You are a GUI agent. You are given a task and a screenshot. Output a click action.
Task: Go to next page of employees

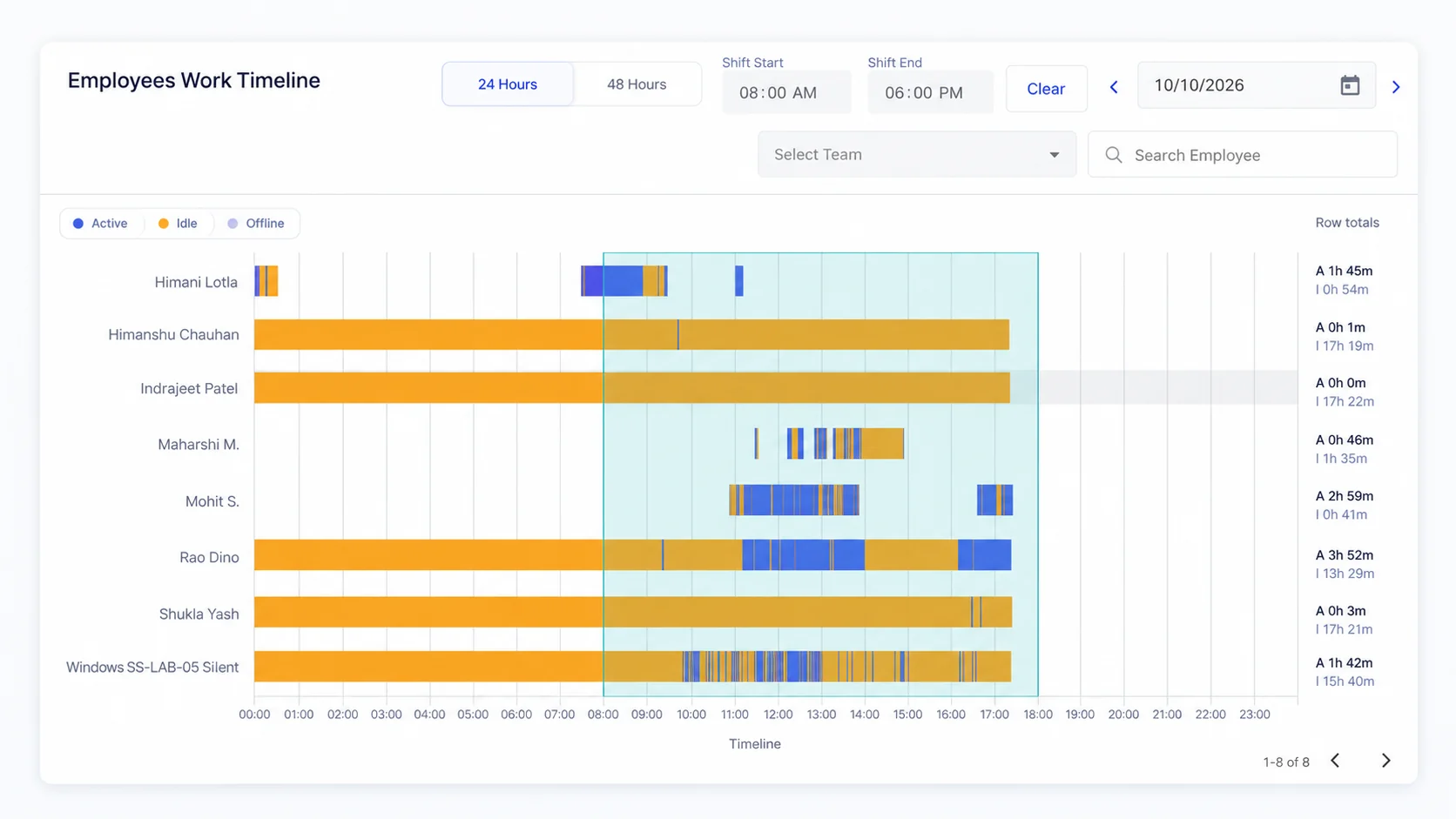1385,761
